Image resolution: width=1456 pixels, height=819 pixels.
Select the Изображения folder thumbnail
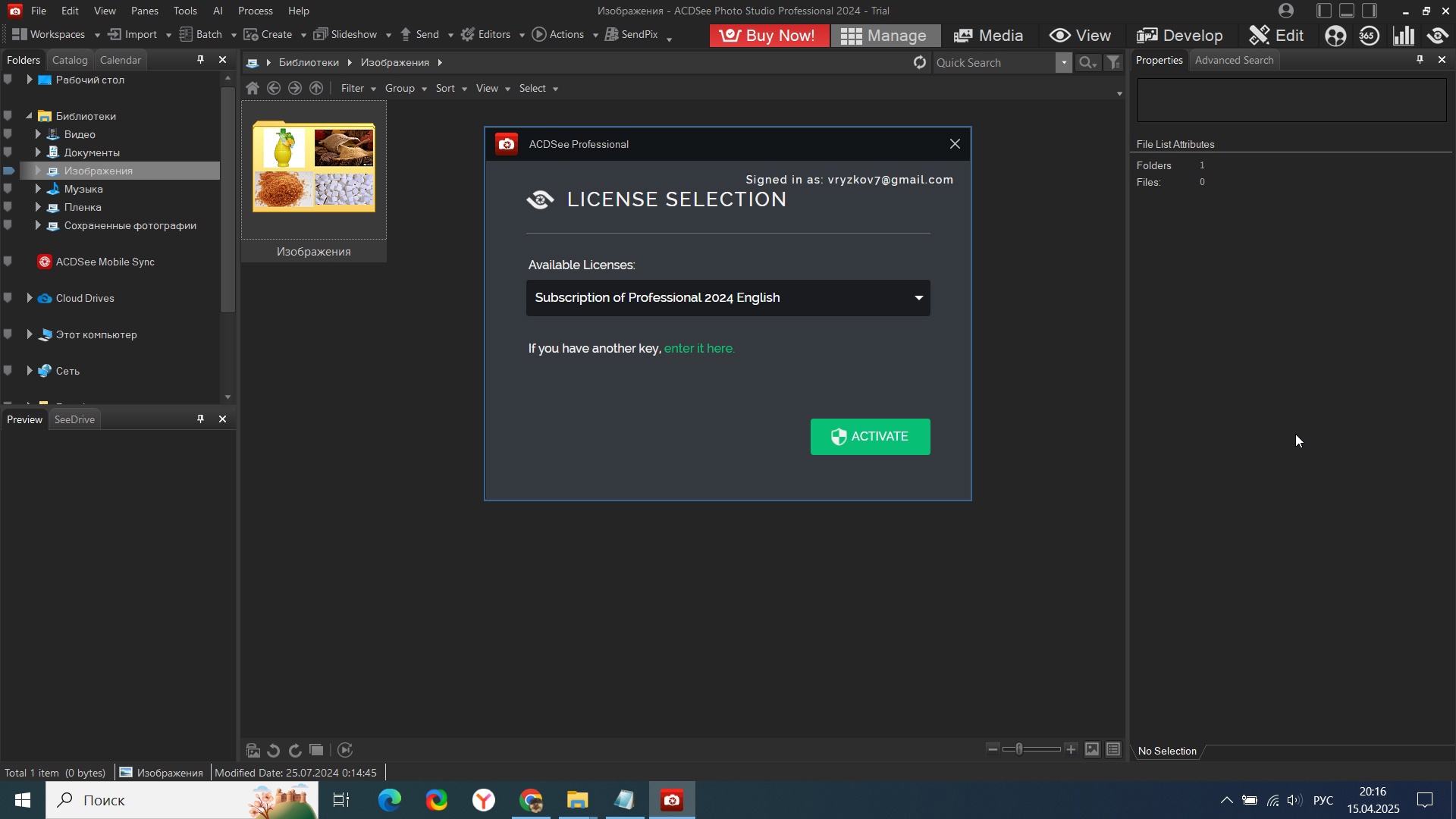(313, 168)
